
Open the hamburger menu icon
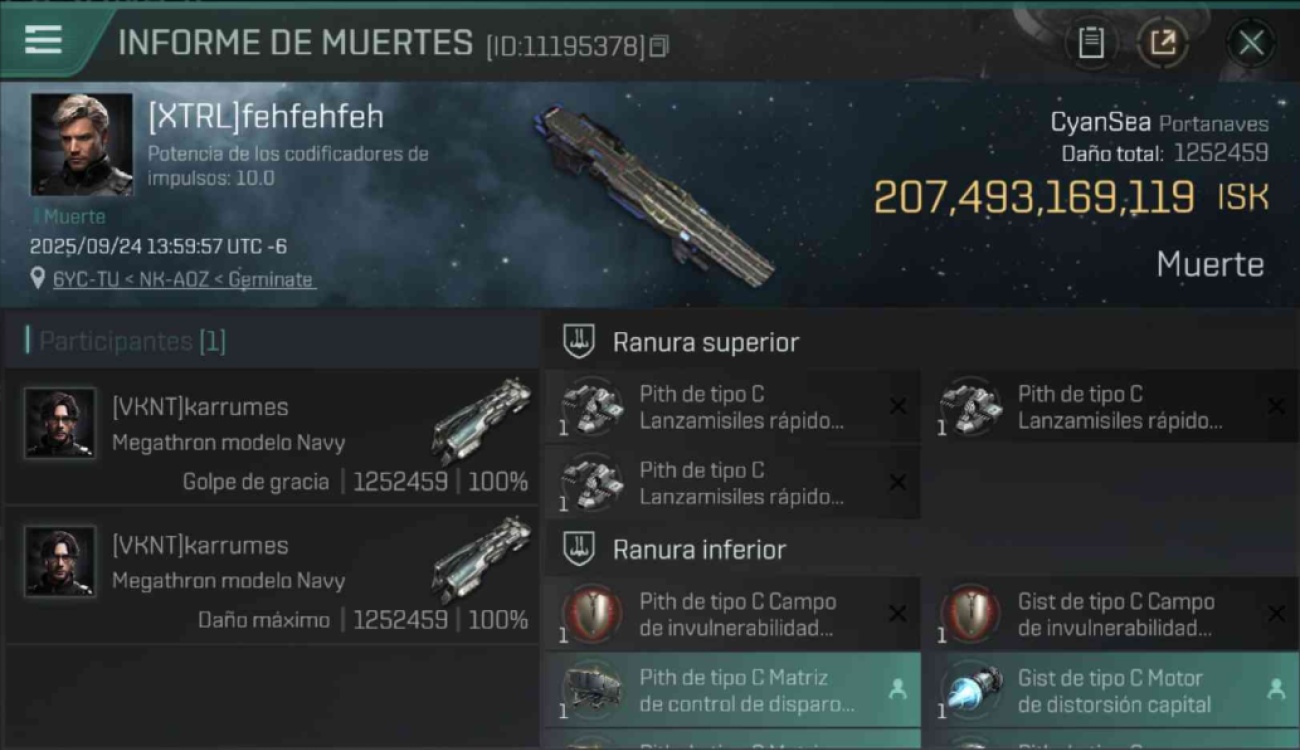coord(43,40)
